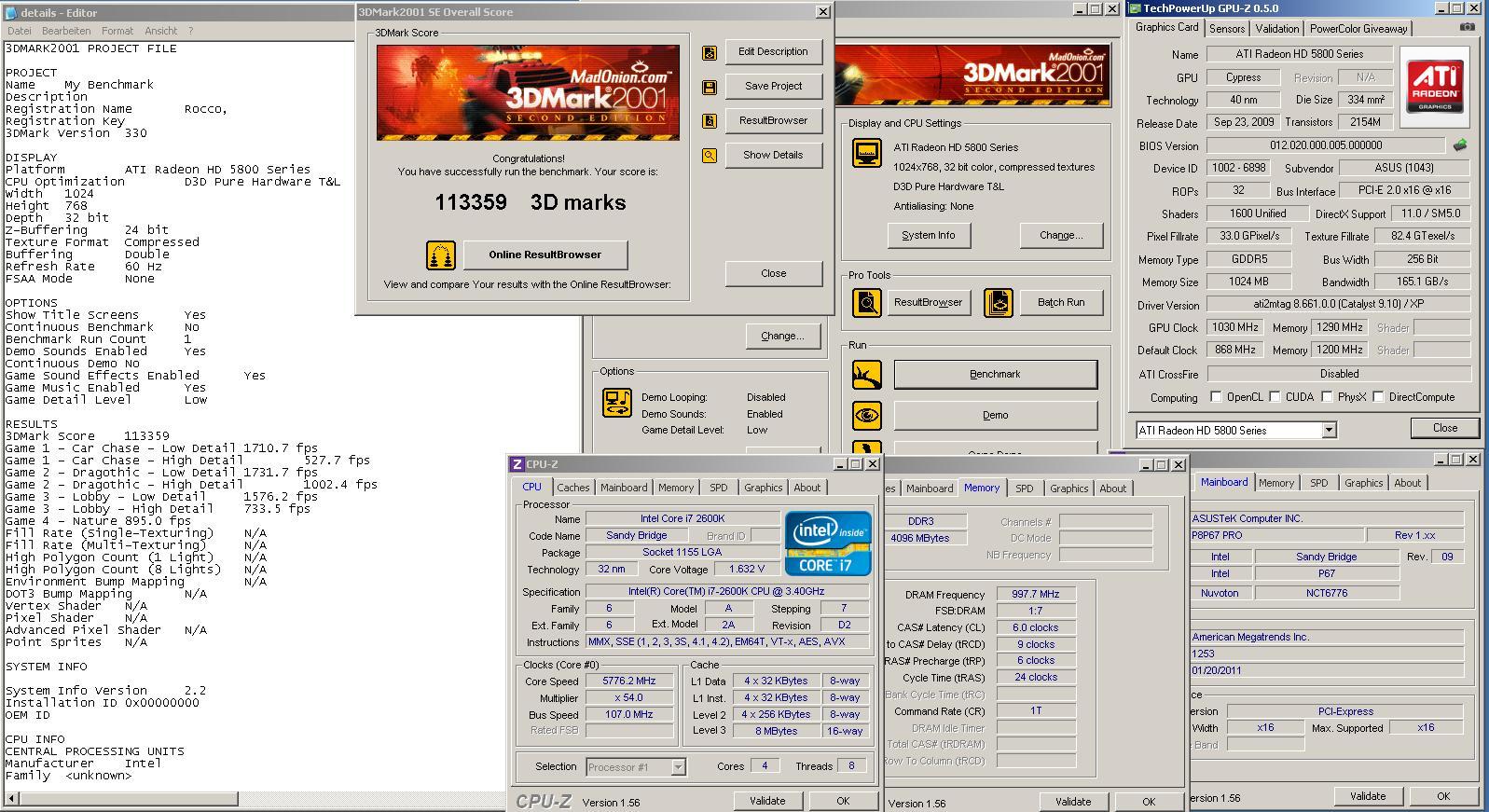Click the System Info button
Image resolution: width=1489 pixels, height=812 pixels.
[929, 236]
